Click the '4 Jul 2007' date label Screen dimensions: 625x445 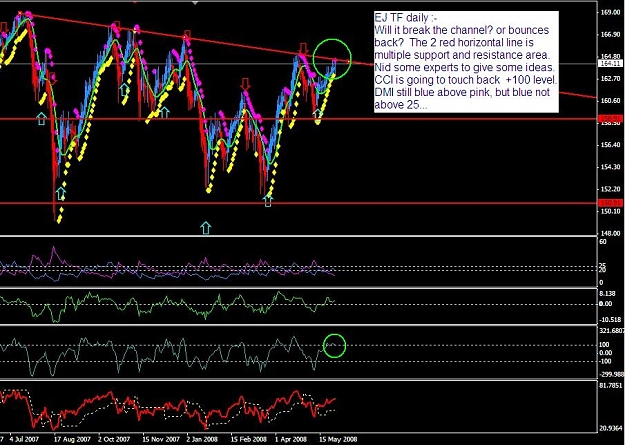25,439
